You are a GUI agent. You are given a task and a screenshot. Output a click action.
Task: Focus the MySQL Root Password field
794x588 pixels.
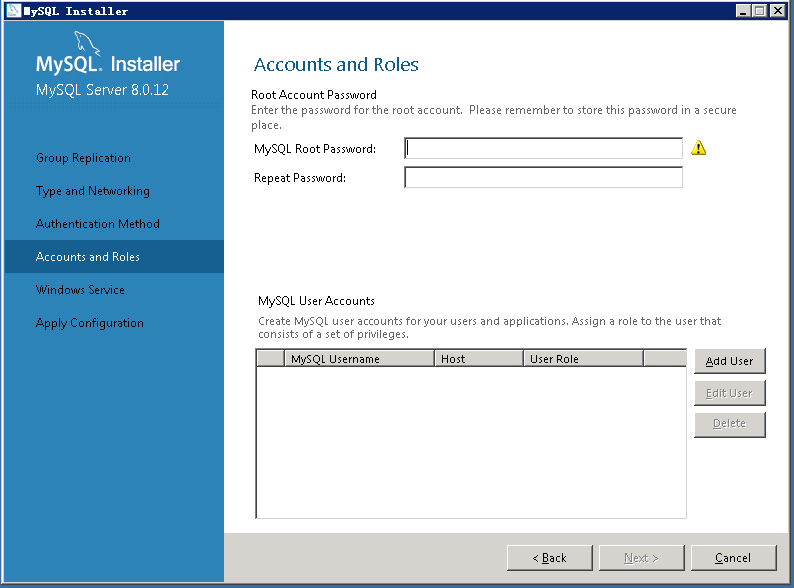click(543, 148)
